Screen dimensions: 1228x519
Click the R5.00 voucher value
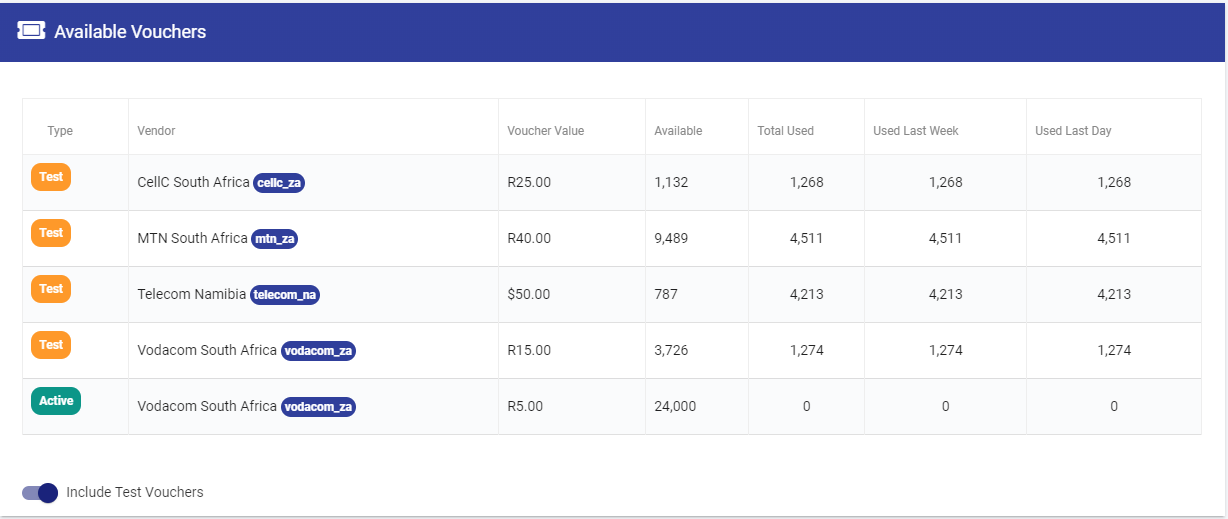pyautogui.click(x=525, y=406)
